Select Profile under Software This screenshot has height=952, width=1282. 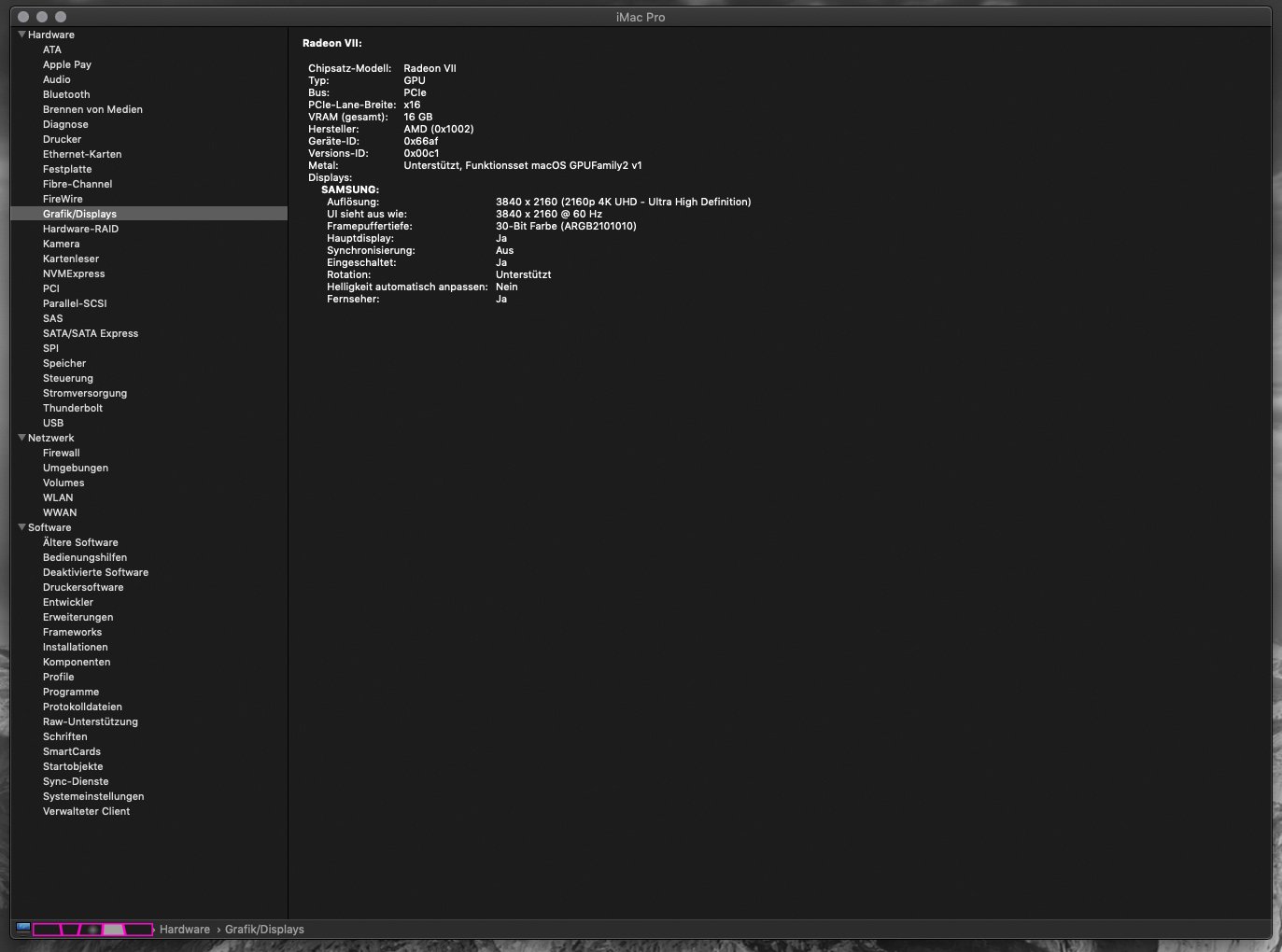pos(58,677)
